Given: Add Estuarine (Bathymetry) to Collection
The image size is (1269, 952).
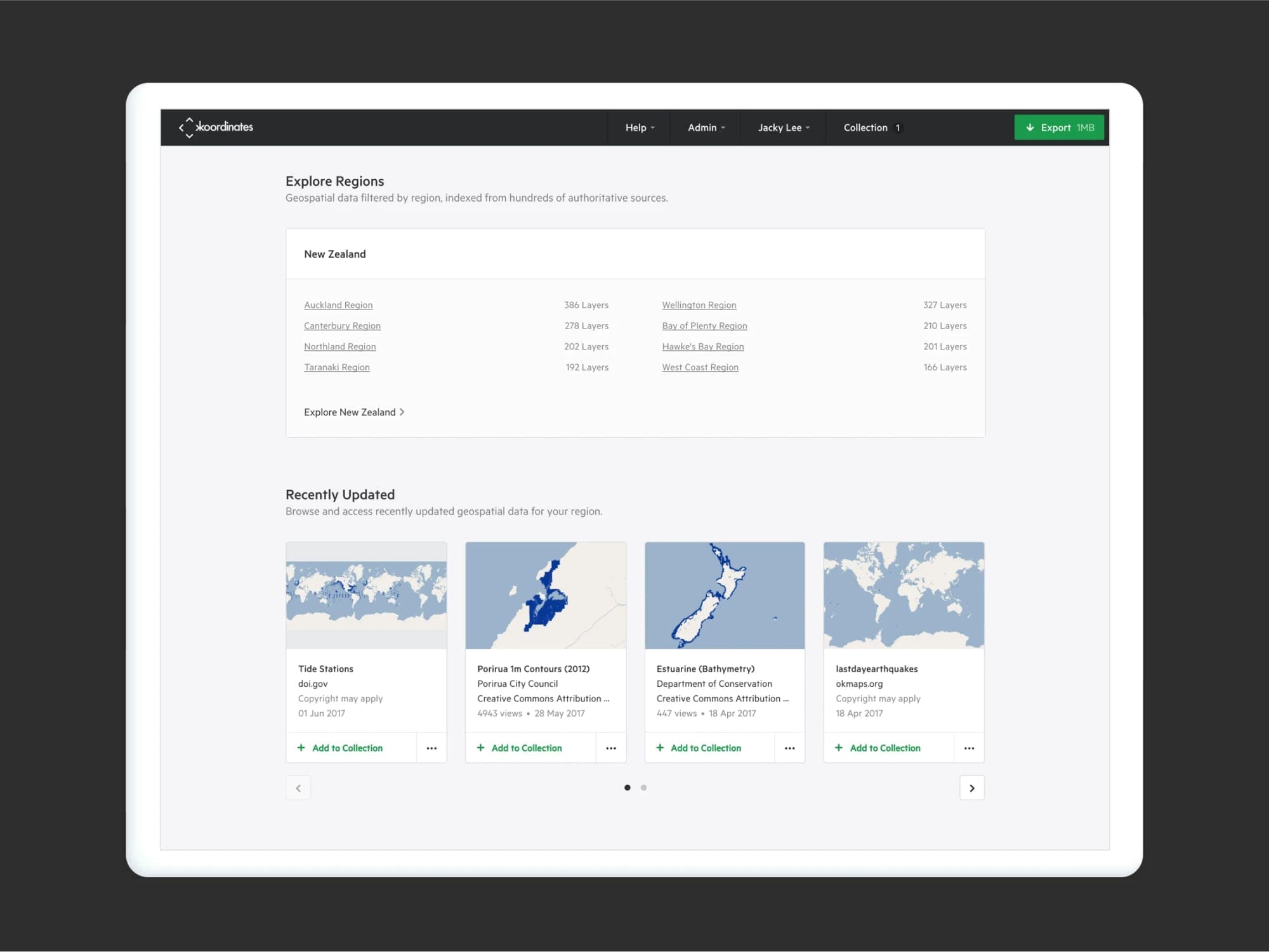Looking at the screenshot, I should tap(699, 748).
